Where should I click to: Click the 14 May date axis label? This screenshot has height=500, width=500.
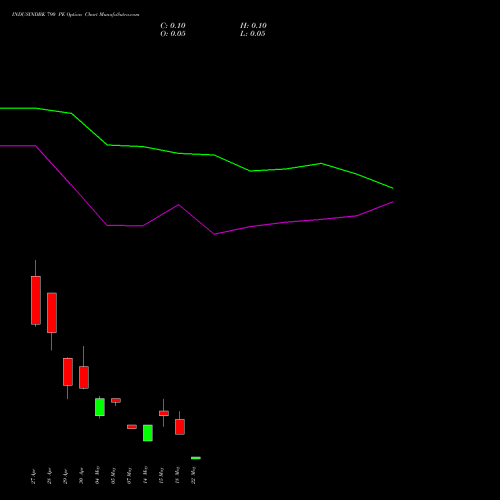[x=145, y=475]
